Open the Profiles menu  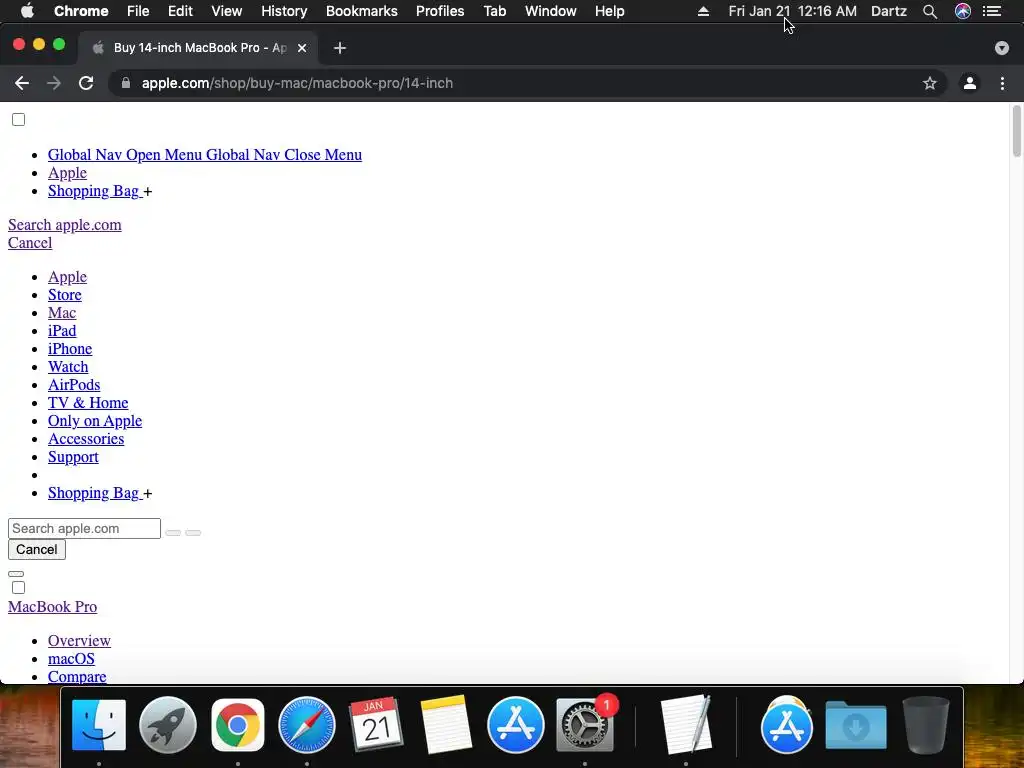click(440, 11)
